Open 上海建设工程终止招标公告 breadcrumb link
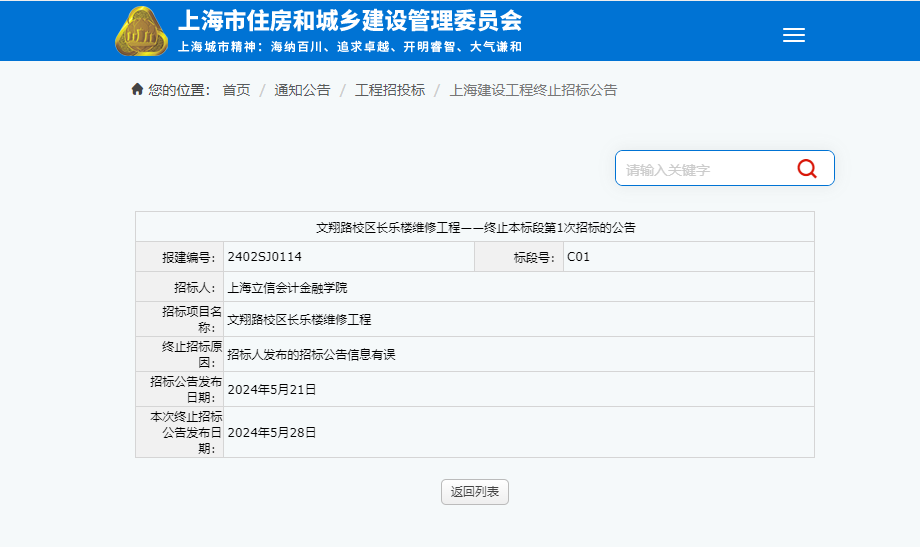Image resolution: width=920 pixels, height=547 pixels. 533,90
